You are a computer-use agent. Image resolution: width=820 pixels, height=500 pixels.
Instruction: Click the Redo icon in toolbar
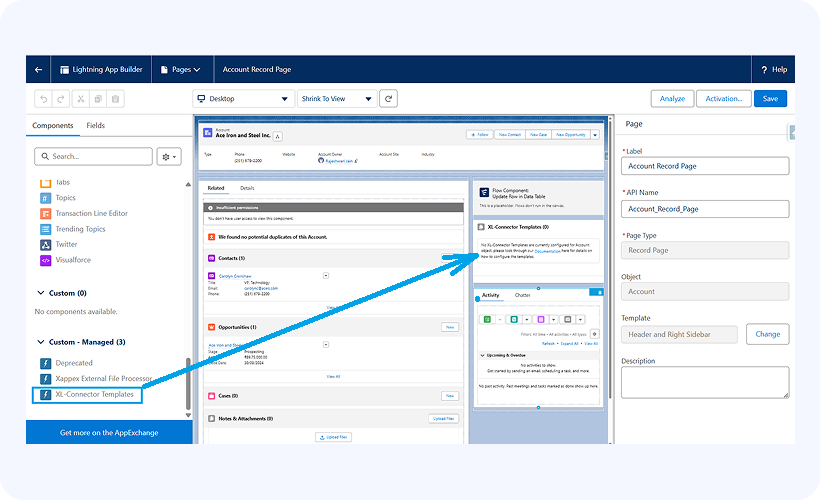click(x=61, y=99)
